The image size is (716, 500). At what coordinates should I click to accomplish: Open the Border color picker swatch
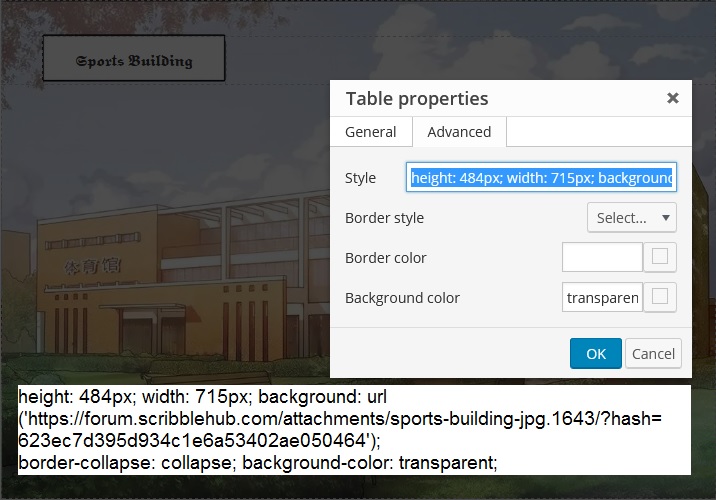660,257
